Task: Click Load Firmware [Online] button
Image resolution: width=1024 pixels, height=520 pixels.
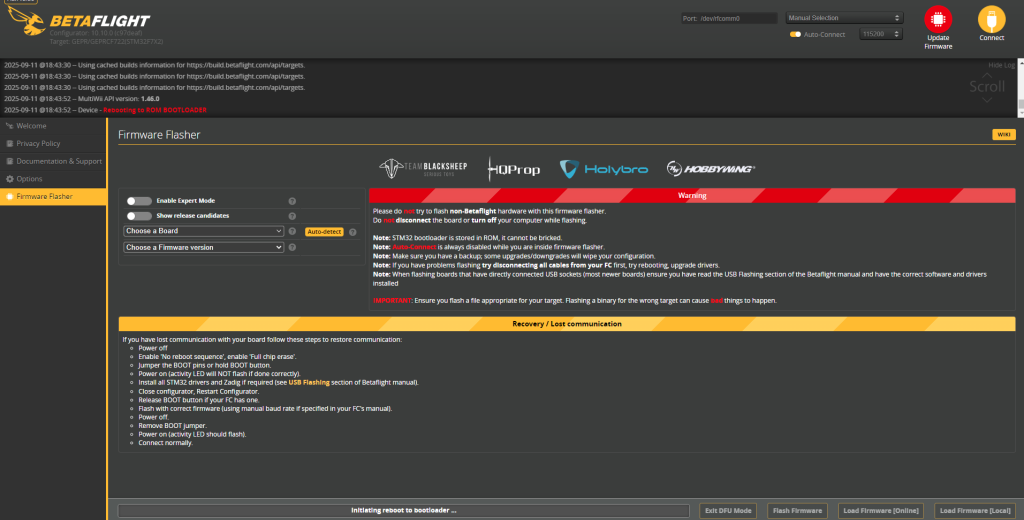Action: (880, 511)
